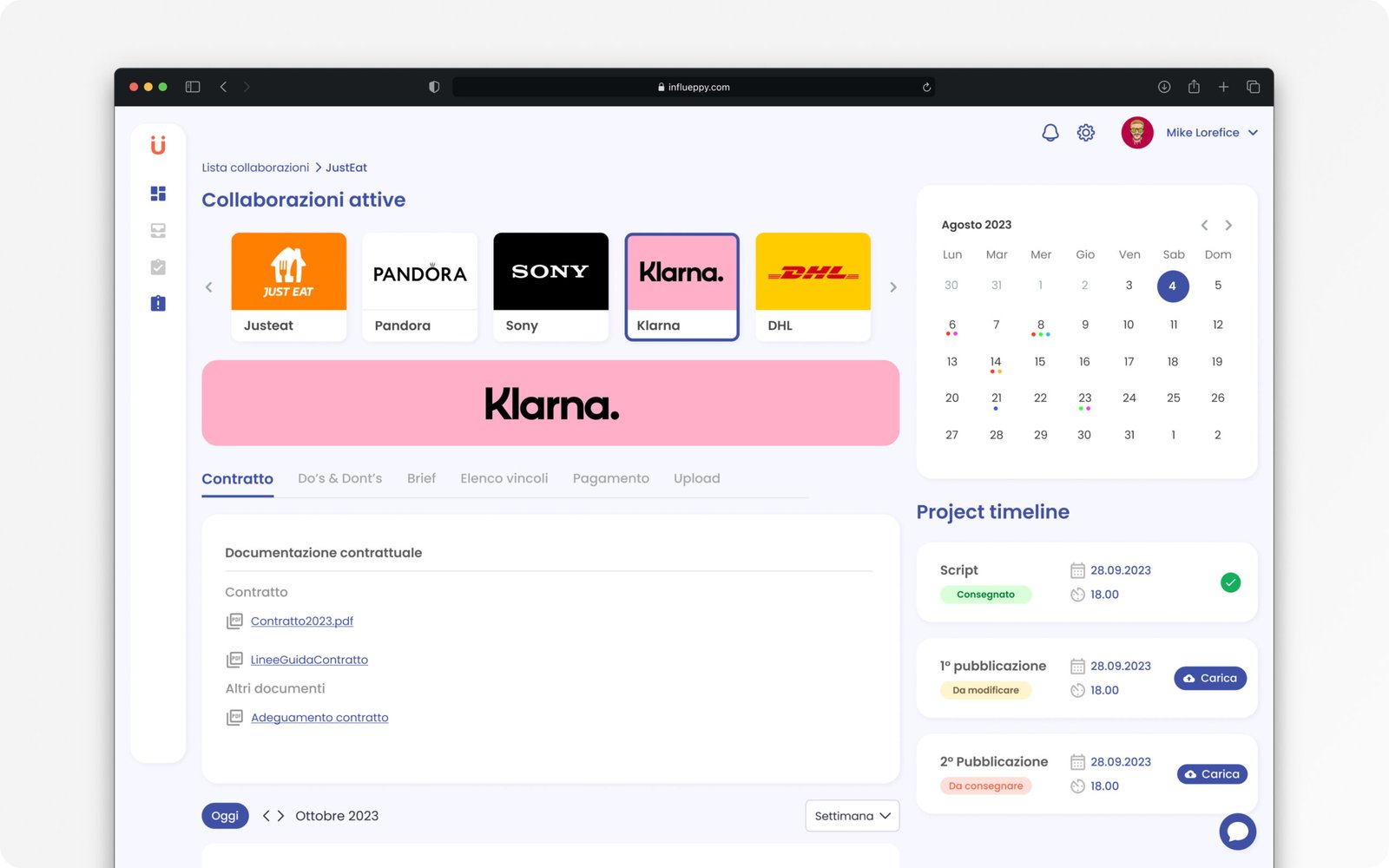
Task: Toggle the browser sidebar panel
Action: 193,87
